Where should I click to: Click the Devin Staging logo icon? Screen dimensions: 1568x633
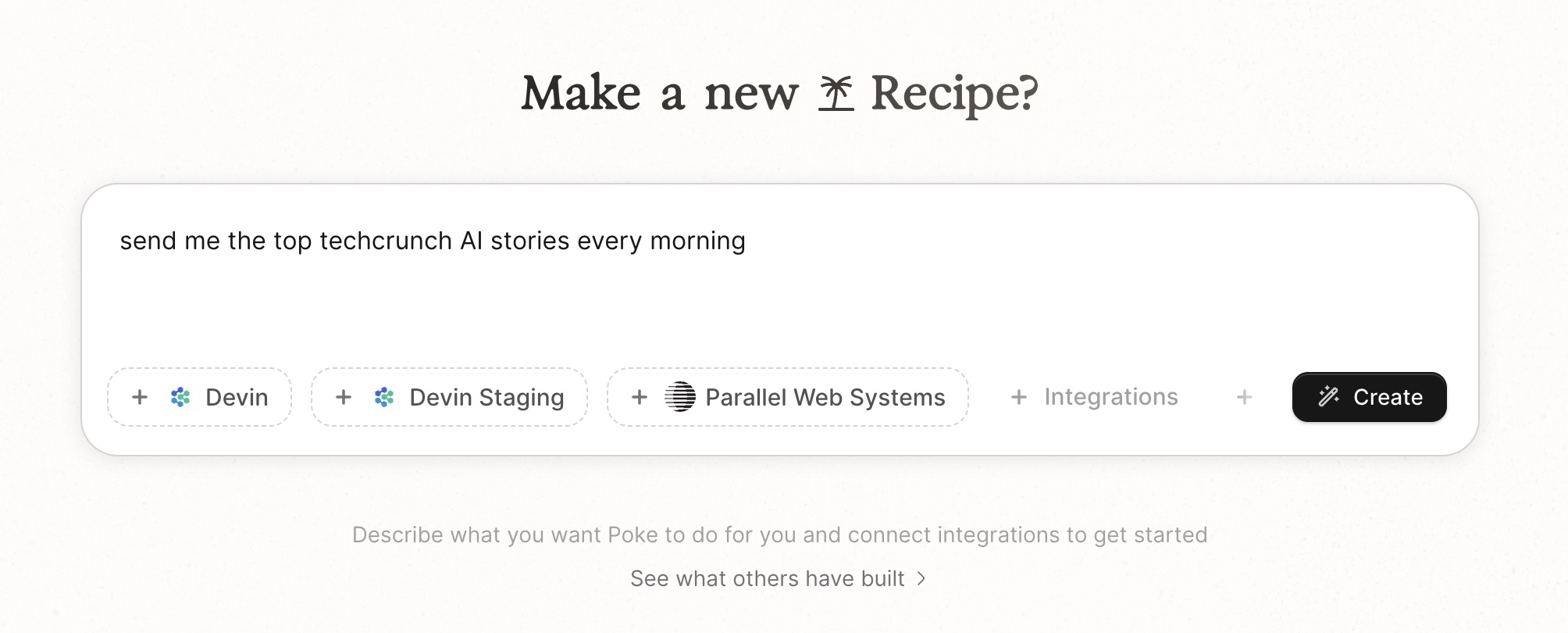[383, 397]
